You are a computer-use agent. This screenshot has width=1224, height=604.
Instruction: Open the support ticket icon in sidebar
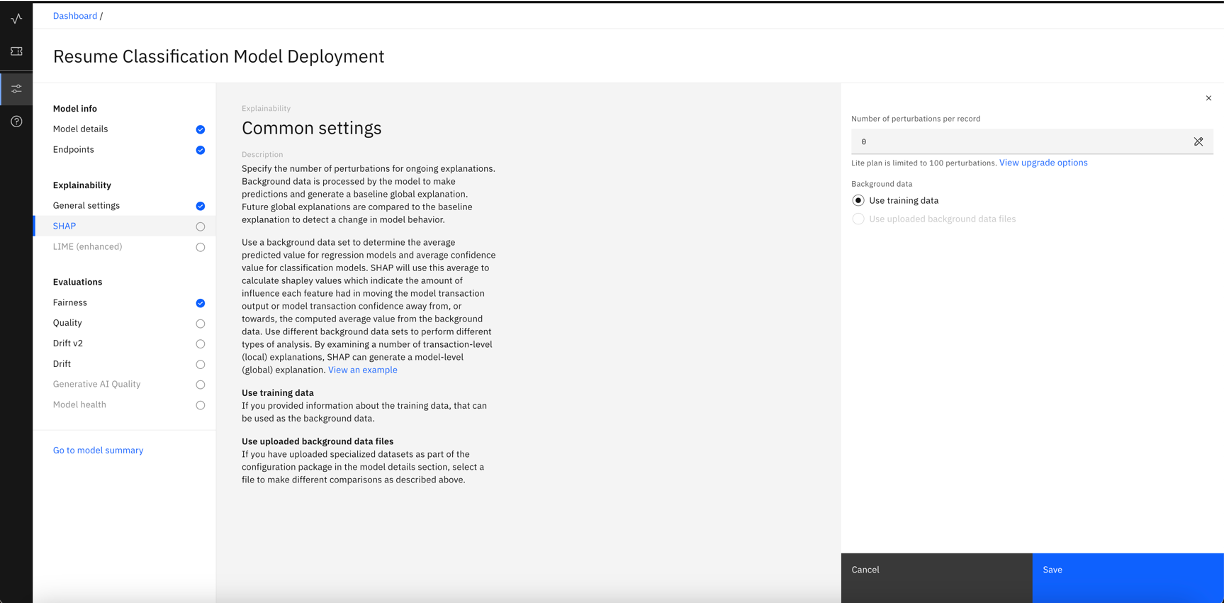(x=16, y=50)
